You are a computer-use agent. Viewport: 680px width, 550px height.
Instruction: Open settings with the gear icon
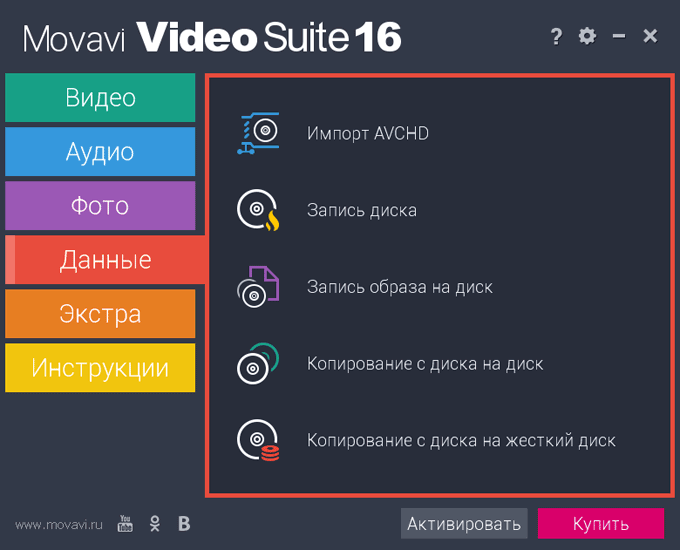[x=587, y=36]
